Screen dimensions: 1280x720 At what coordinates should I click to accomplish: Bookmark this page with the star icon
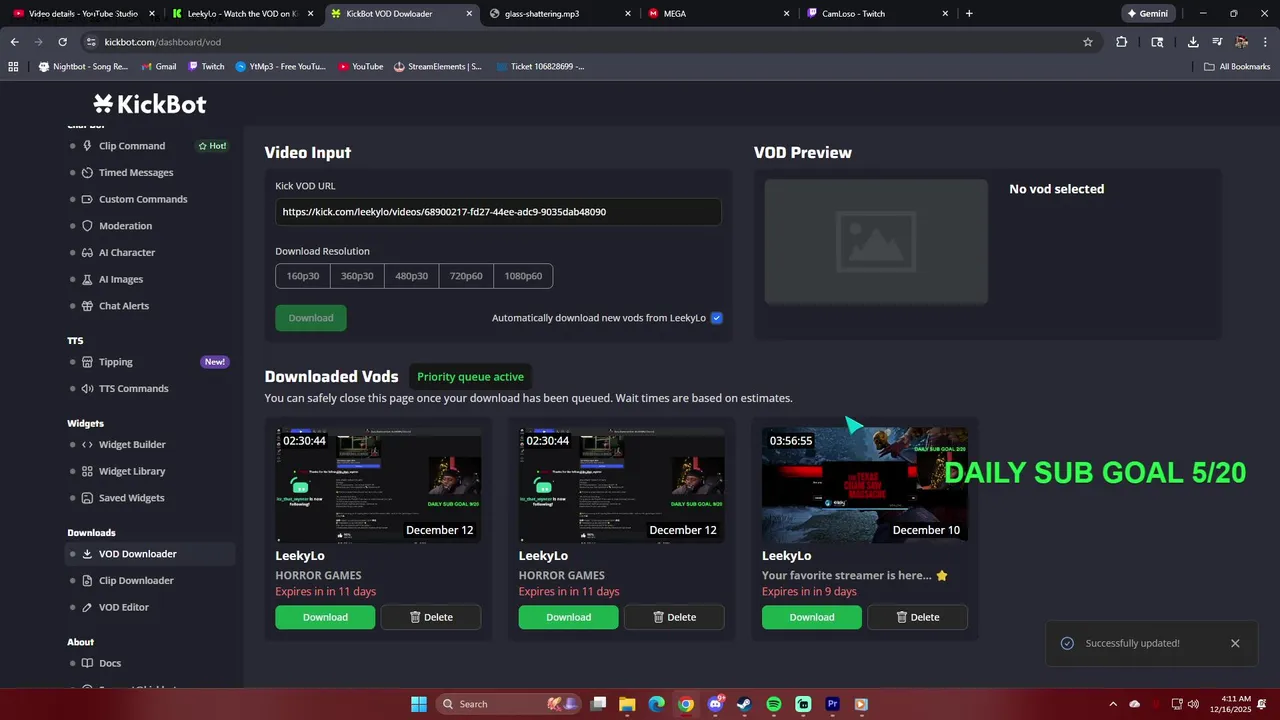[x=1088, y=42]
